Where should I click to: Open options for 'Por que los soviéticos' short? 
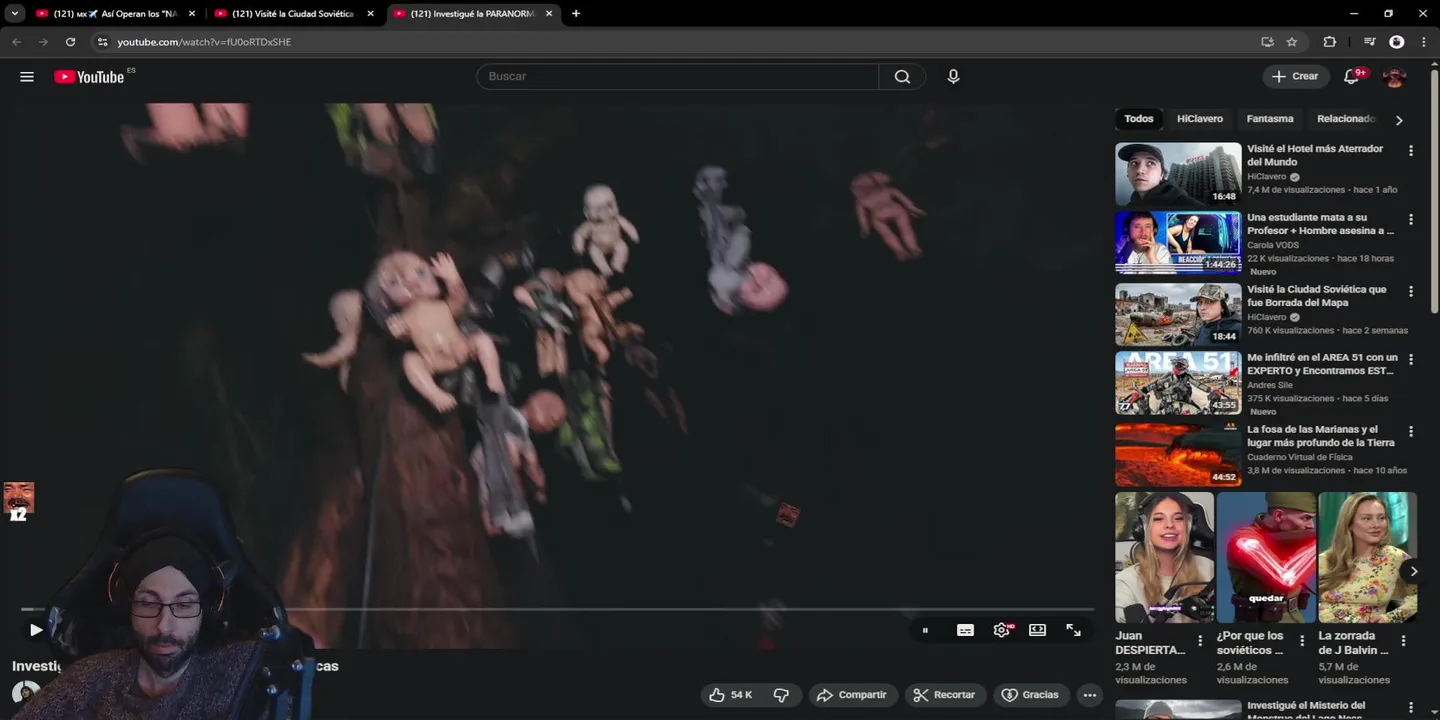pyautogui.click(x=1302, y=641)
